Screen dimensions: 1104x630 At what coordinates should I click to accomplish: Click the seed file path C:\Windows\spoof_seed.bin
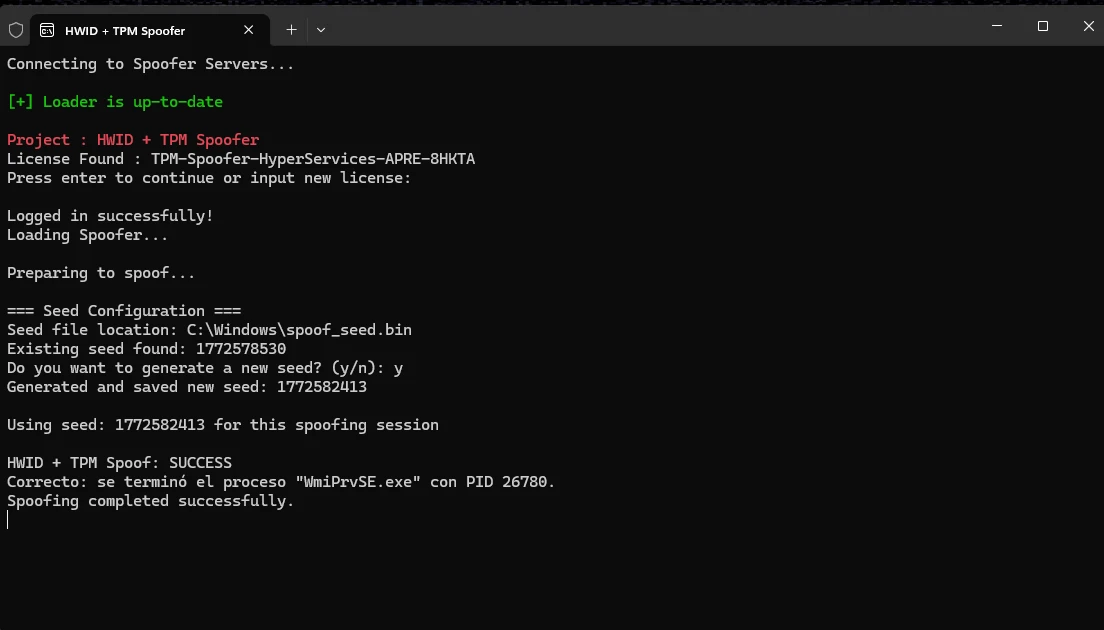(299, 330)
